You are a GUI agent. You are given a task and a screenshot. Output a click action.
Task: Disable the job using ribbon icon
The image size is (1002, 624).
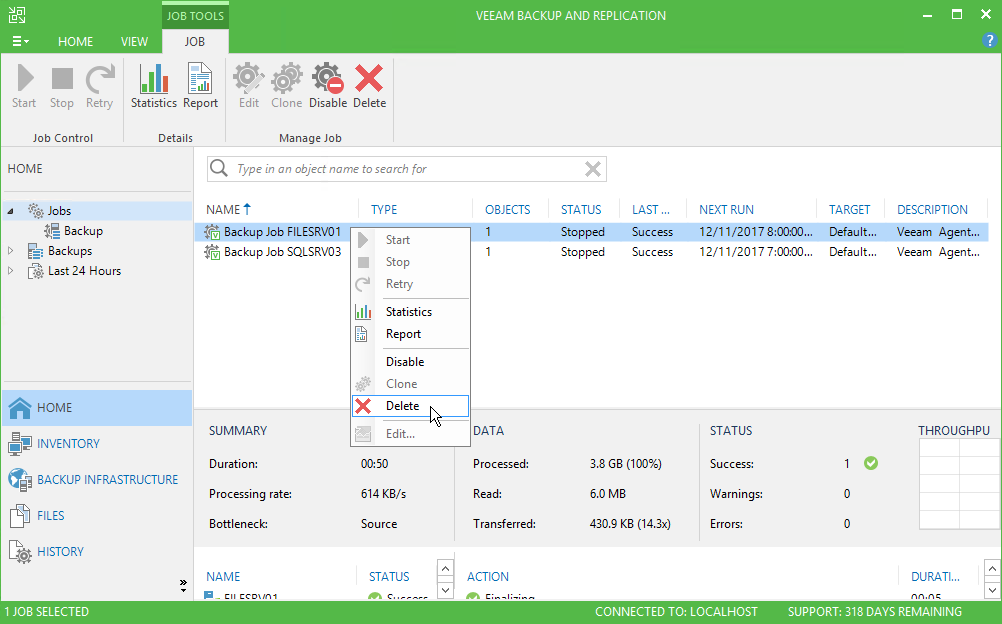328,86
